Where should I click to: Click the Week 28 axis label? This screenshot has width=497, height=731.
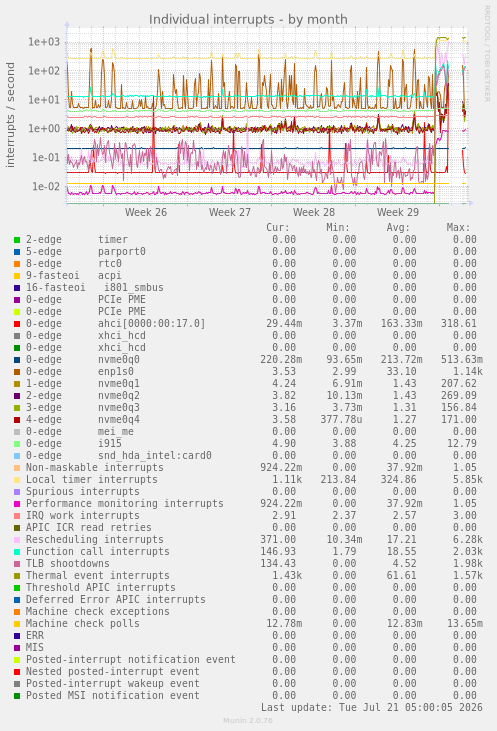coord(314,212)
